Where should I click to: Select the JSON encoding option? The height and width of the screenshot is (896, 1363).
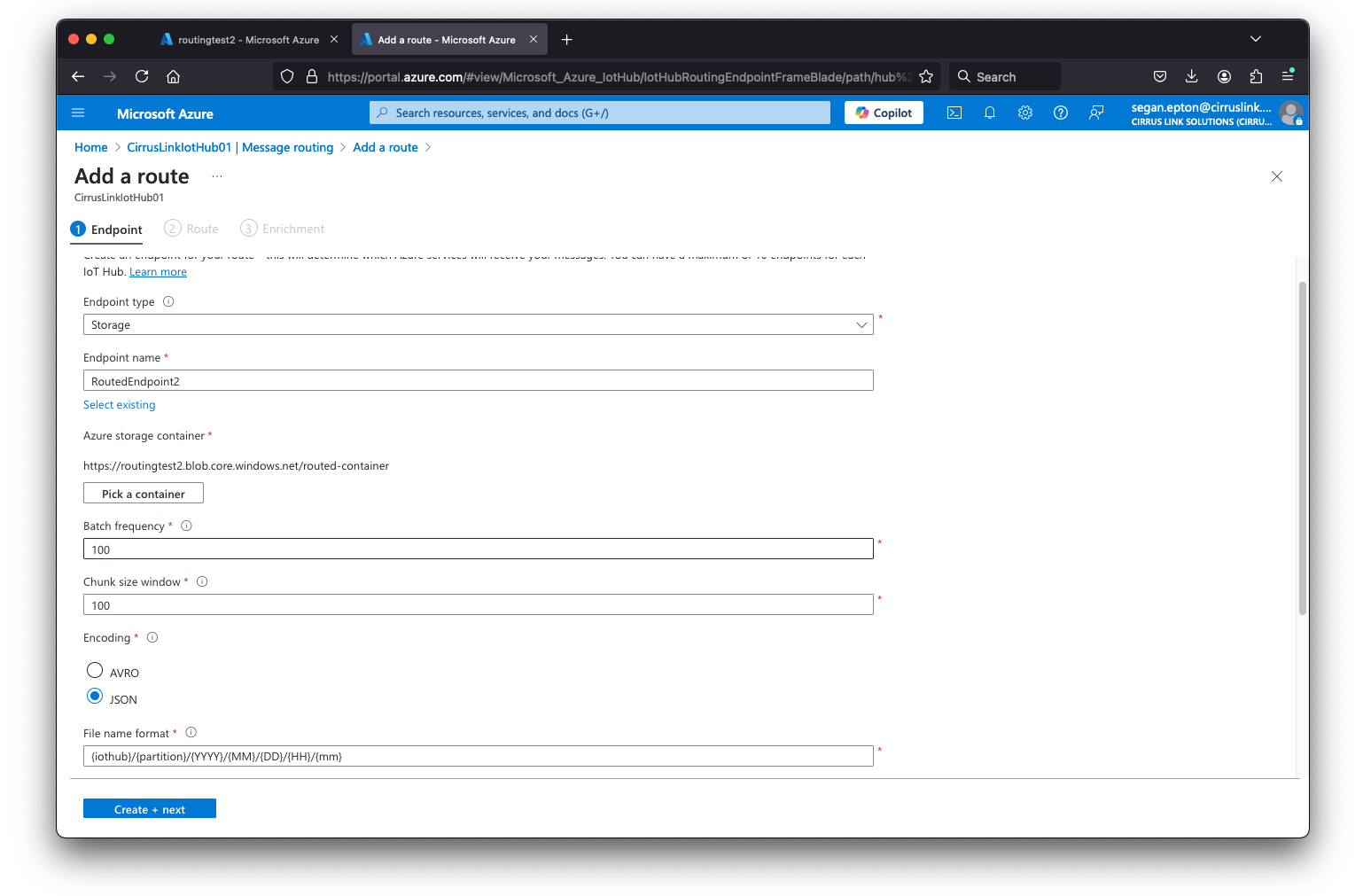[x=95, y=697]
